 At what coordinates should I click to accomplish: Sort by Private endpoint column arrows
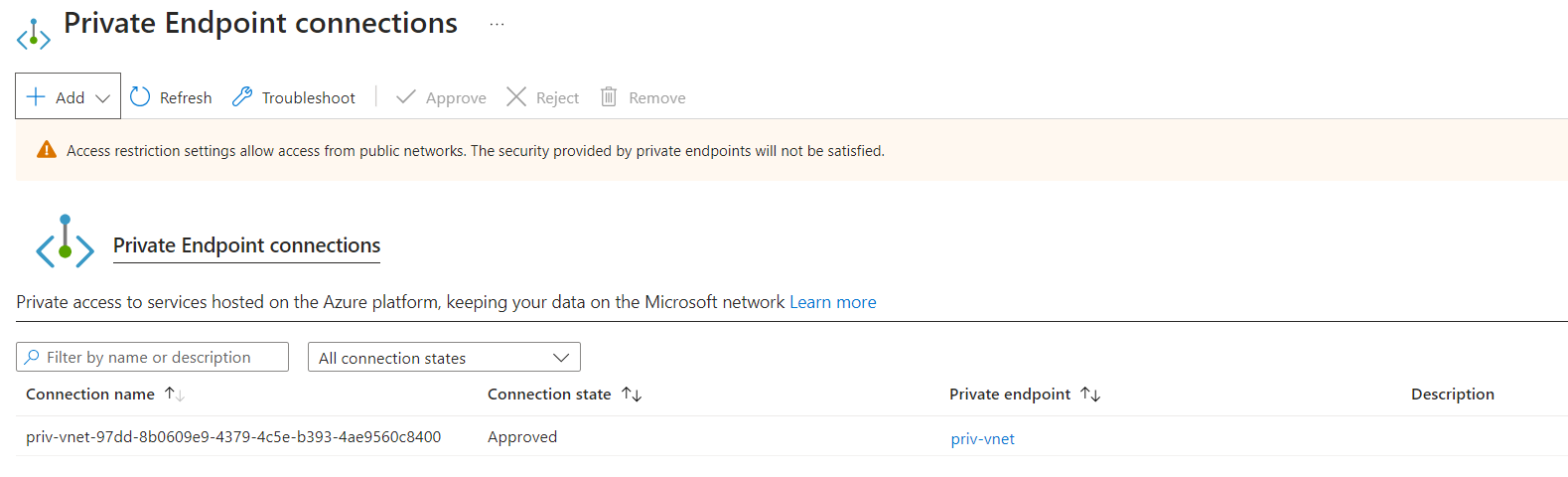[1090, 395]
